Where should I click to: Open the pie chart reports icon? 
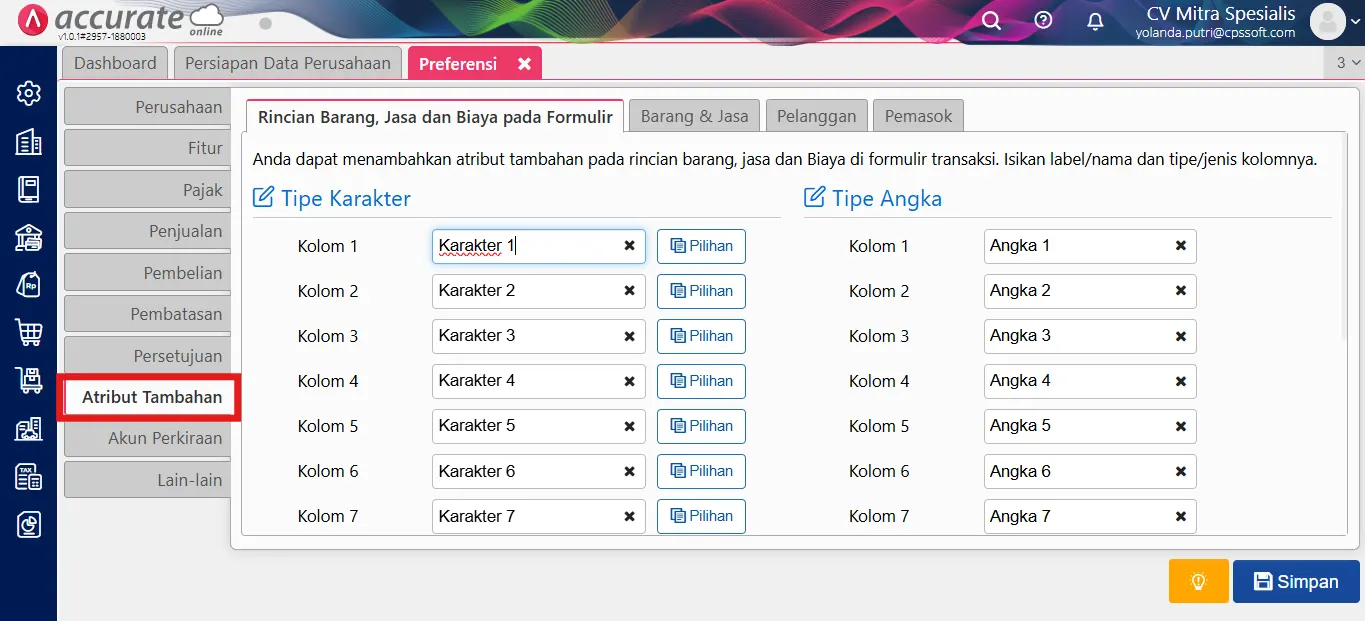(x=29, y=524)
